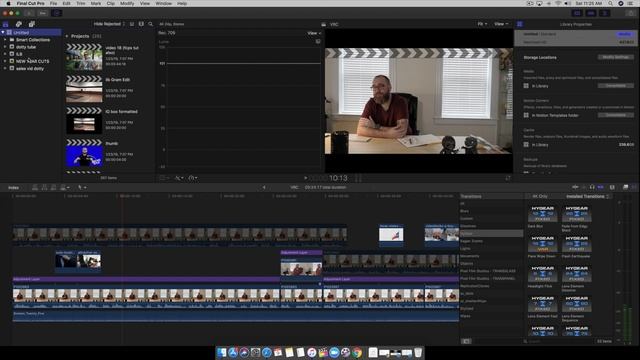Toggle the browser panel layout button
This screenshot has width=640, height=360.
(577, 13)
